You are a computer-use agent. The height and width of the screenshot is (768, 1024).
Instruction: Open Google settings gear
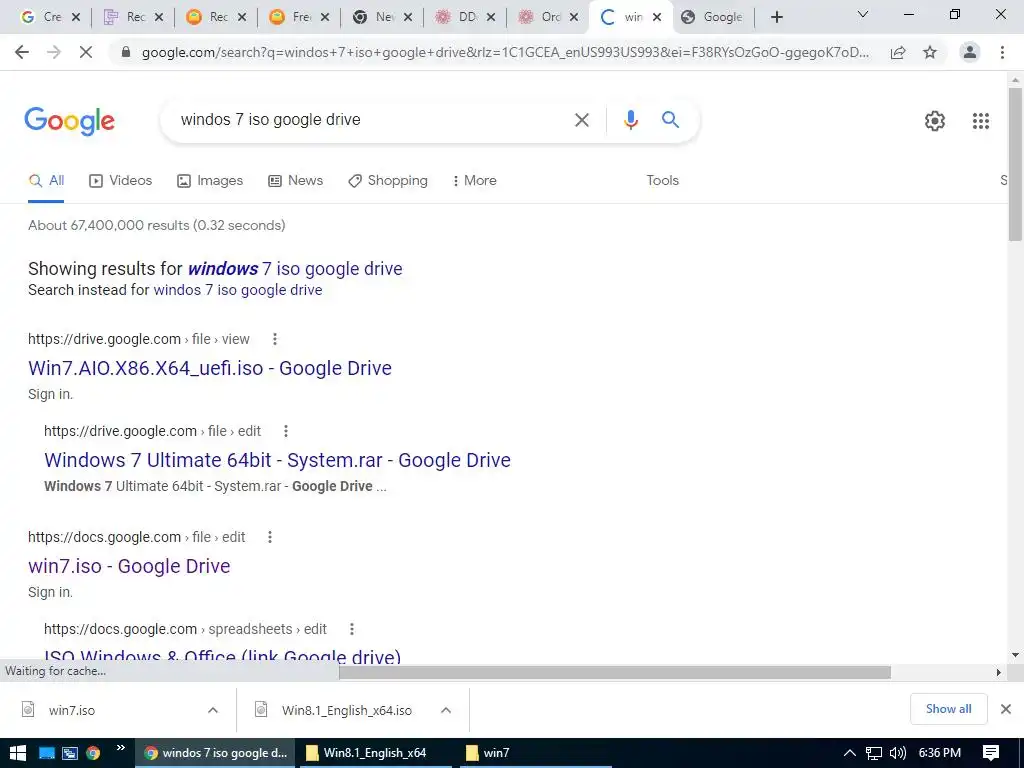(935, 121)
